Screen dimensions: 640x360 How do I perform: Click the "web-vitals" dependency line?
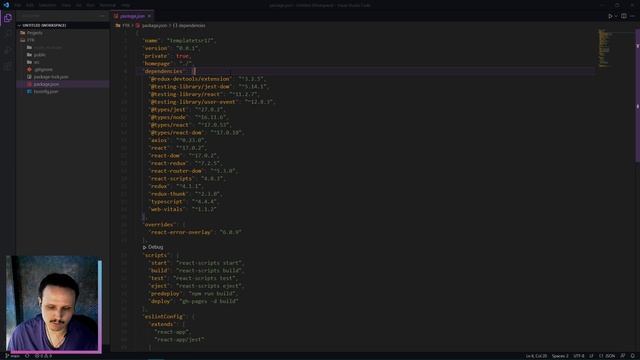click(183, 209)
